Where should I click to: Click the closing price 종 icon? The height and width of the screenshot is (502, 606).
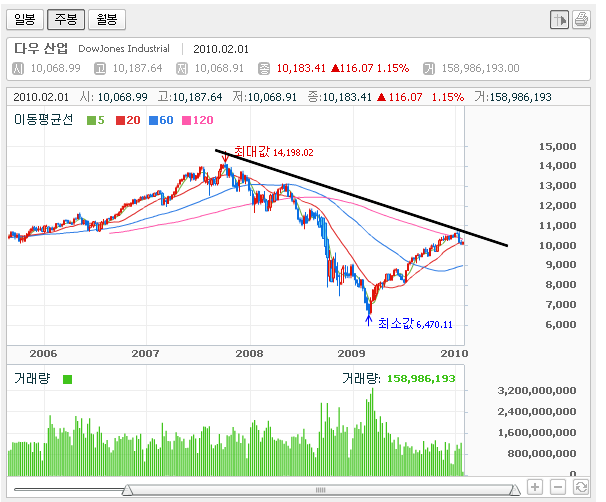tap(264, 69)
